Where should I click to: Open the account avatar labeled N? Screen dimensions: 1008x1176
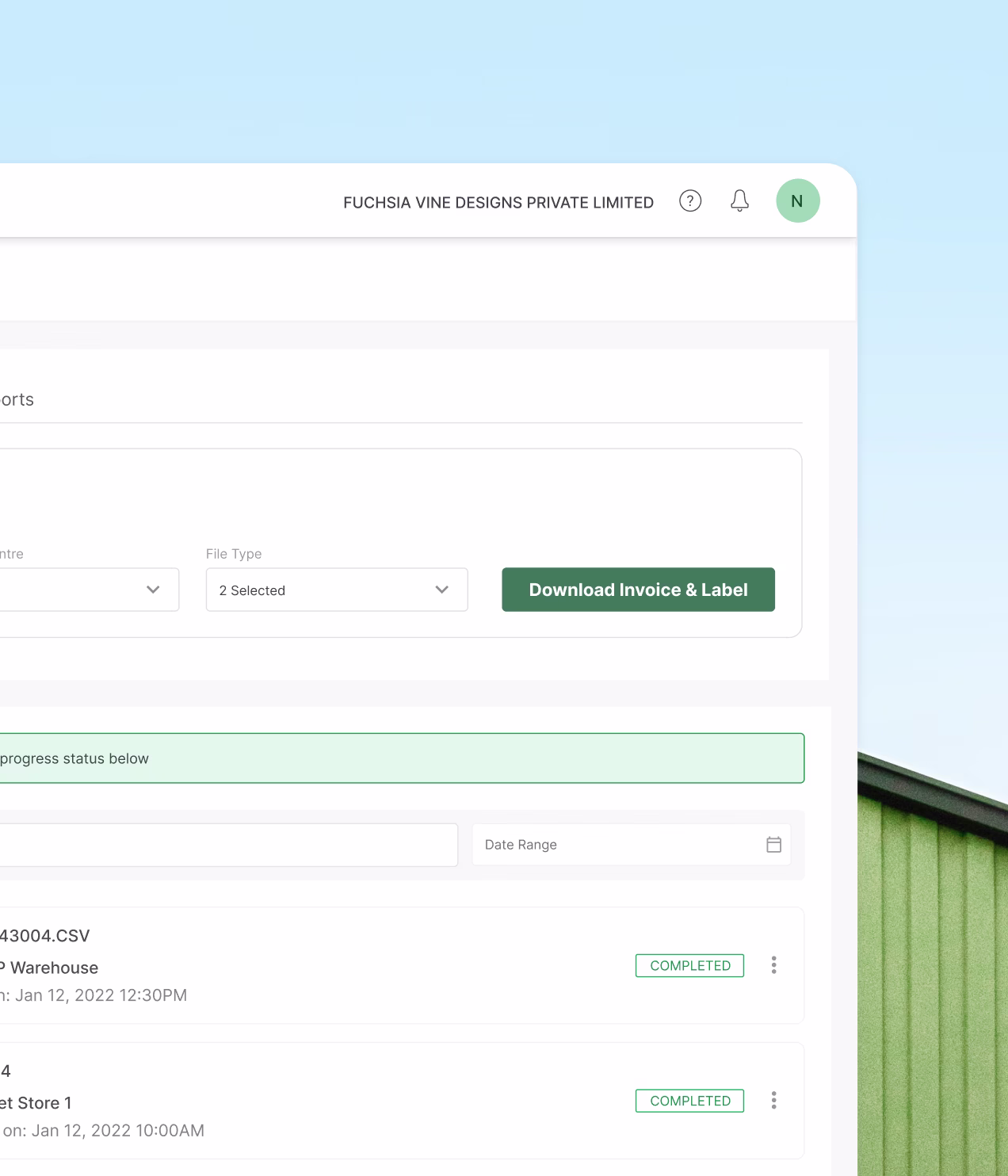point(797,201)
